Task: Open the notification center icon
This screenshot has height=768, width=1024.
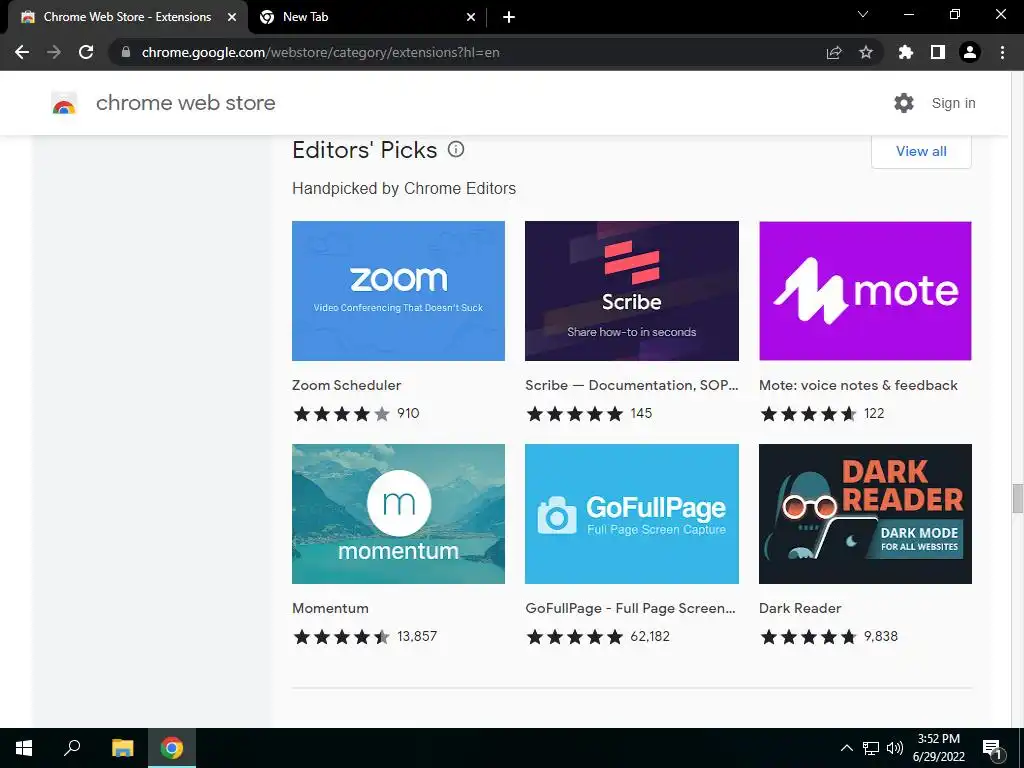Action: click(992, 748)
